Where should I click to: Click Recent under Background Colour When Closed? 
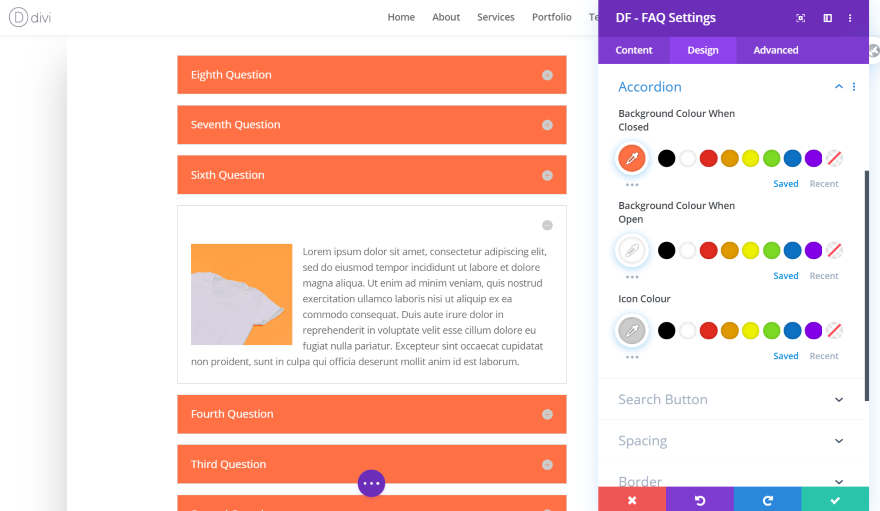coord(824,184)
